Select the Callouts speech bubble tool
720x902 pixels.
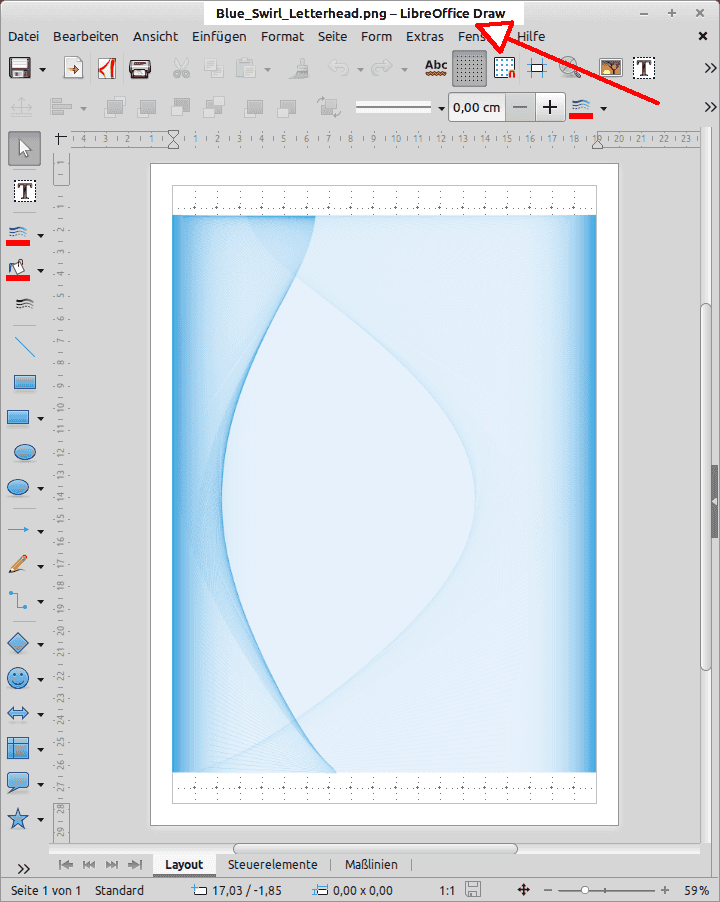(18, 783)
